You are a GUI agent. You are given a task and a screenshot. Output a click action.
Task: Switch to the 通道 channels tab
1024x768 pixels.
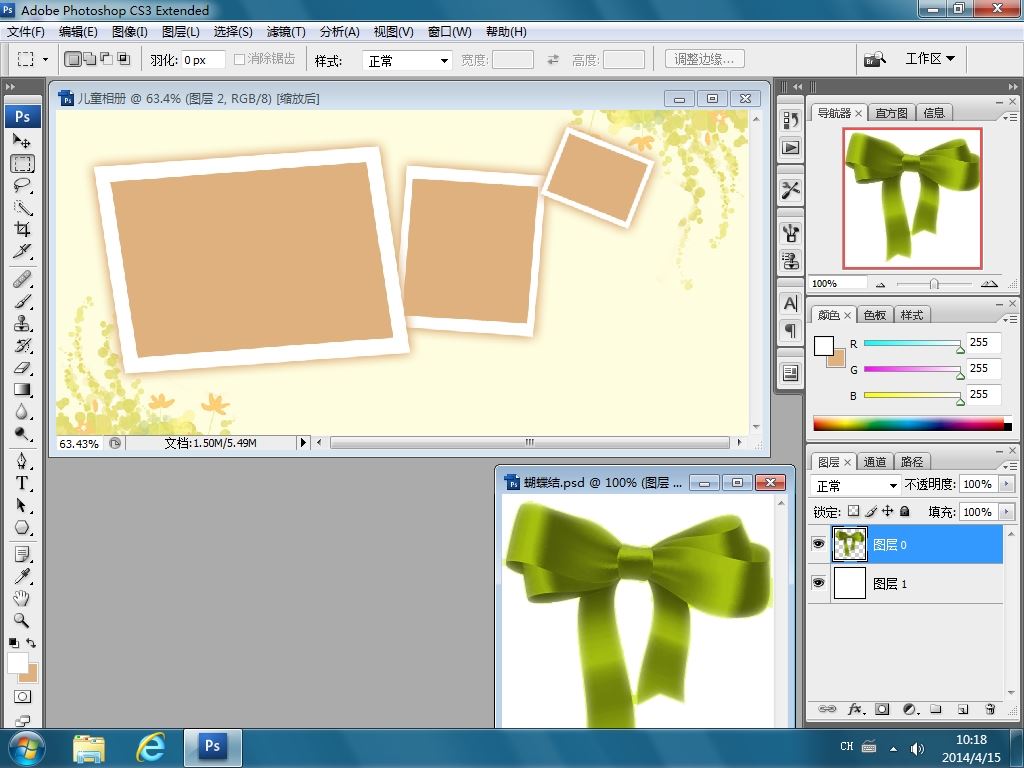point(874,462)
